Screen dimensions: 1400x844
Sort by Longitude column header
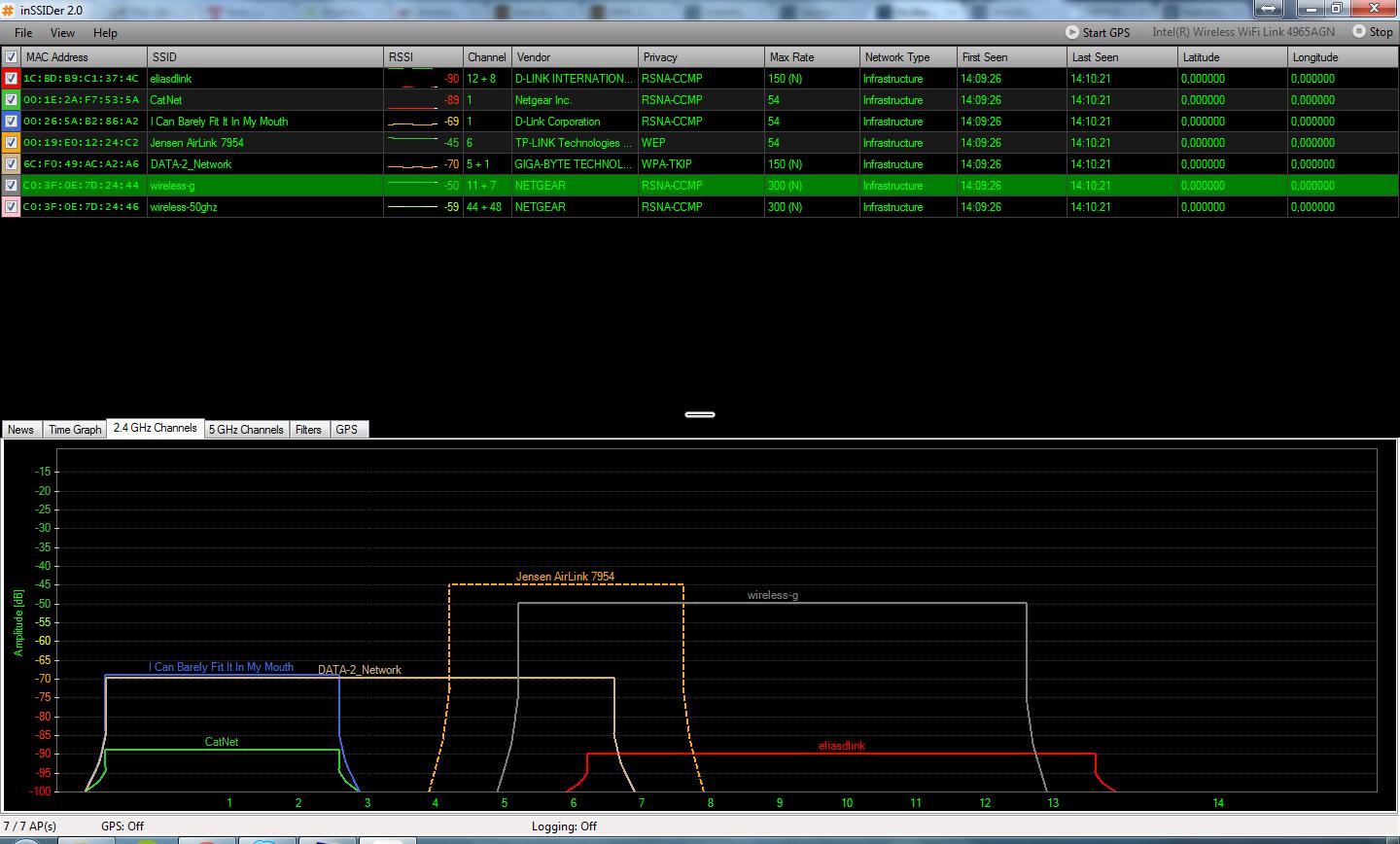(x=1344, y=57)
